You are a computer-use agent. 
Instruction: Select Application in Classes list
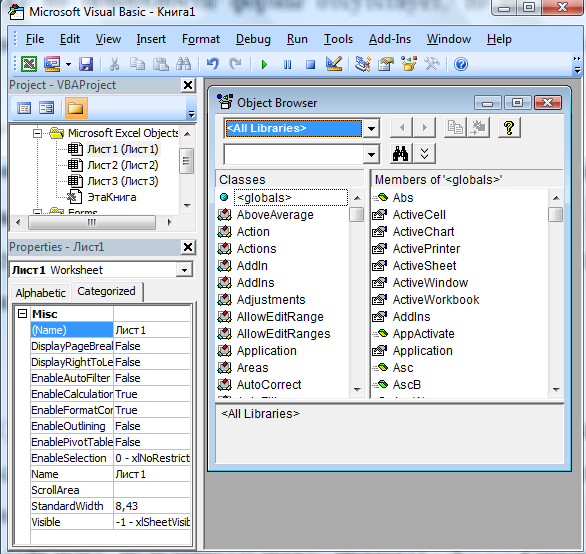tap(266, 351)
